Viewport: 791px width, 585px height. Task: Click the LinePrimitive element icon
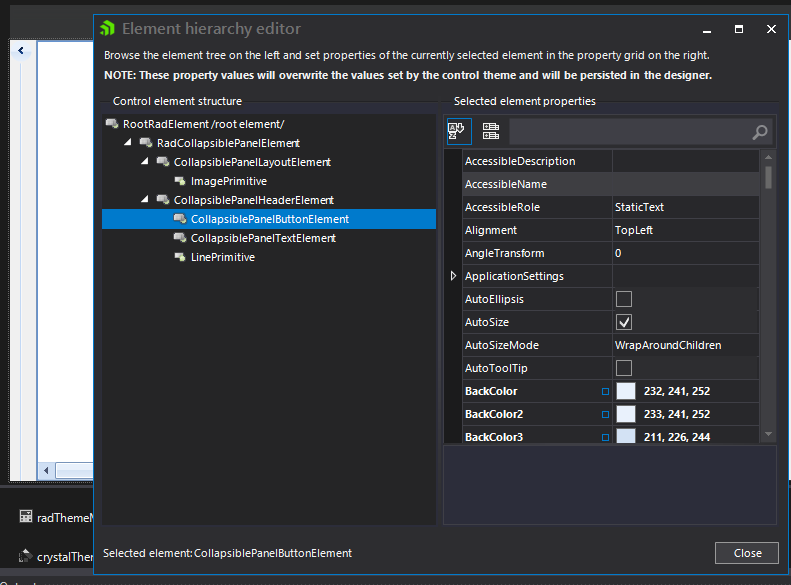click(180, 257)
